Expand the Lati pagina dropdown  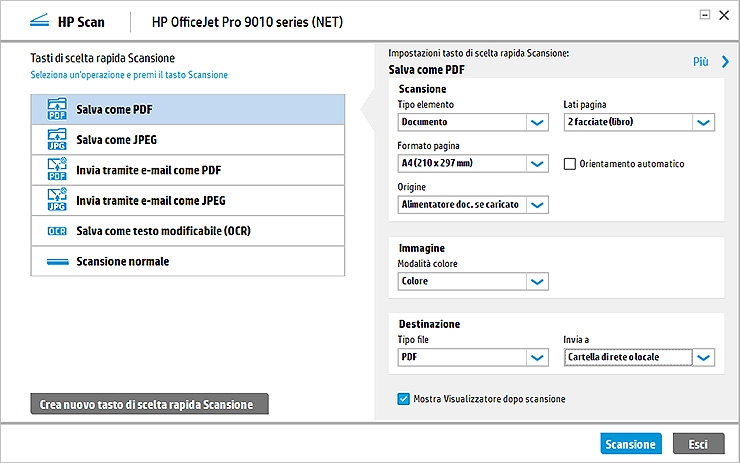[703, 122]
